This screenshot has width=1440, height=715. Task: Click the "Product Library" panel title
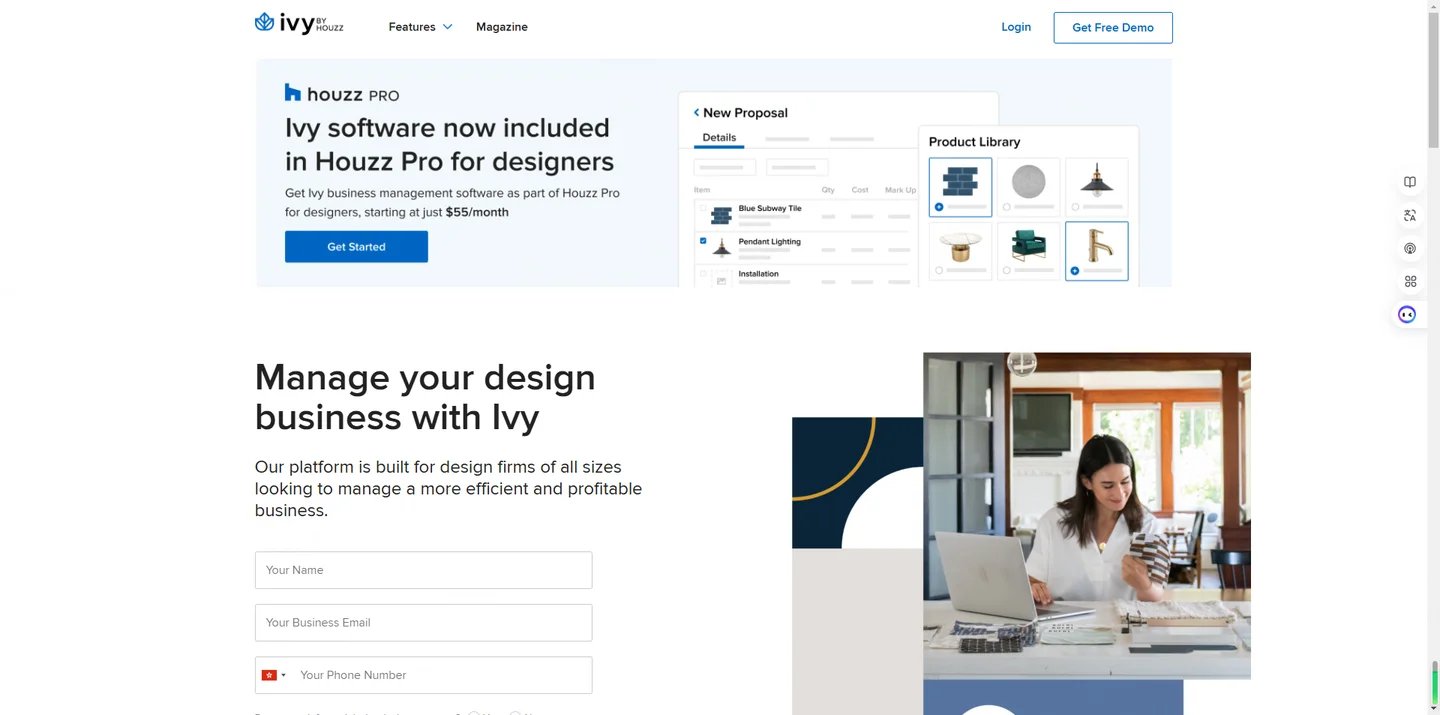coord(974,142)
